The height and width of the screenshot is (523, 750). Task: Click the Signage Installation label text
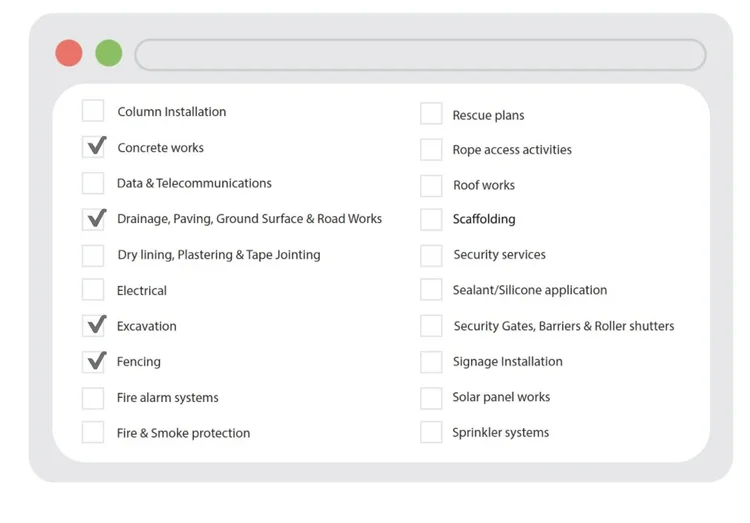507,362
